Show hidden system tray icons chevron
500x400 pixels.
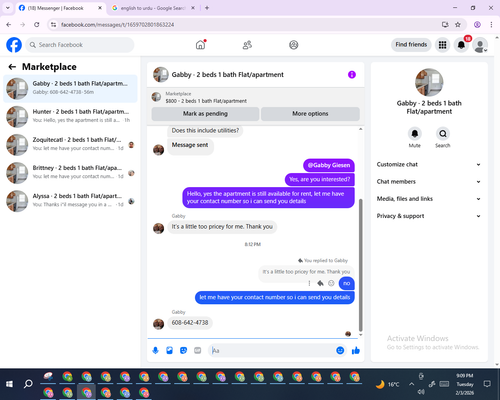412,384
